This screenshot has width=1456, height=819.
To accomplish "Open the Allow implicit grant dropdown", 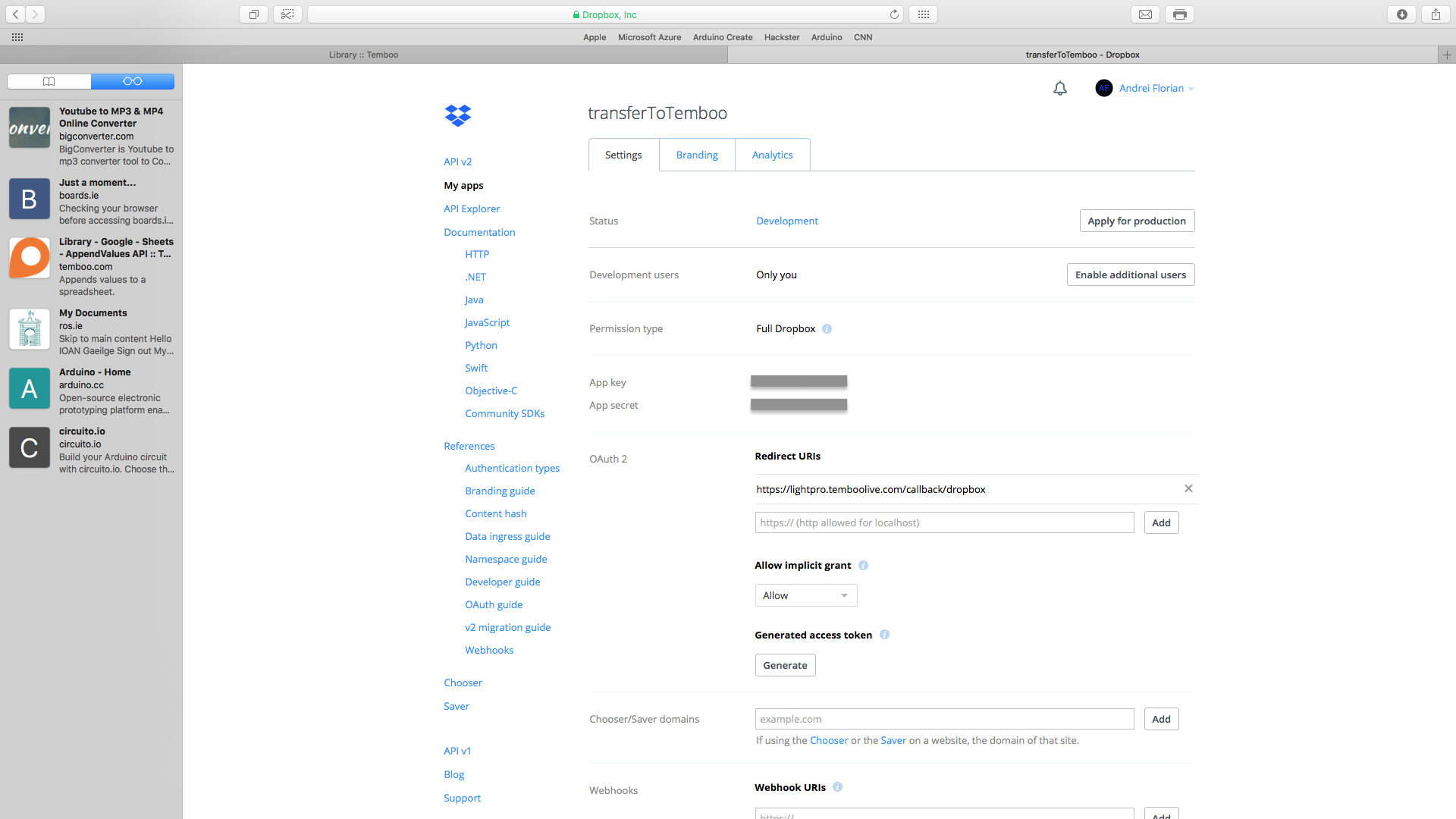I will [805, 595].
